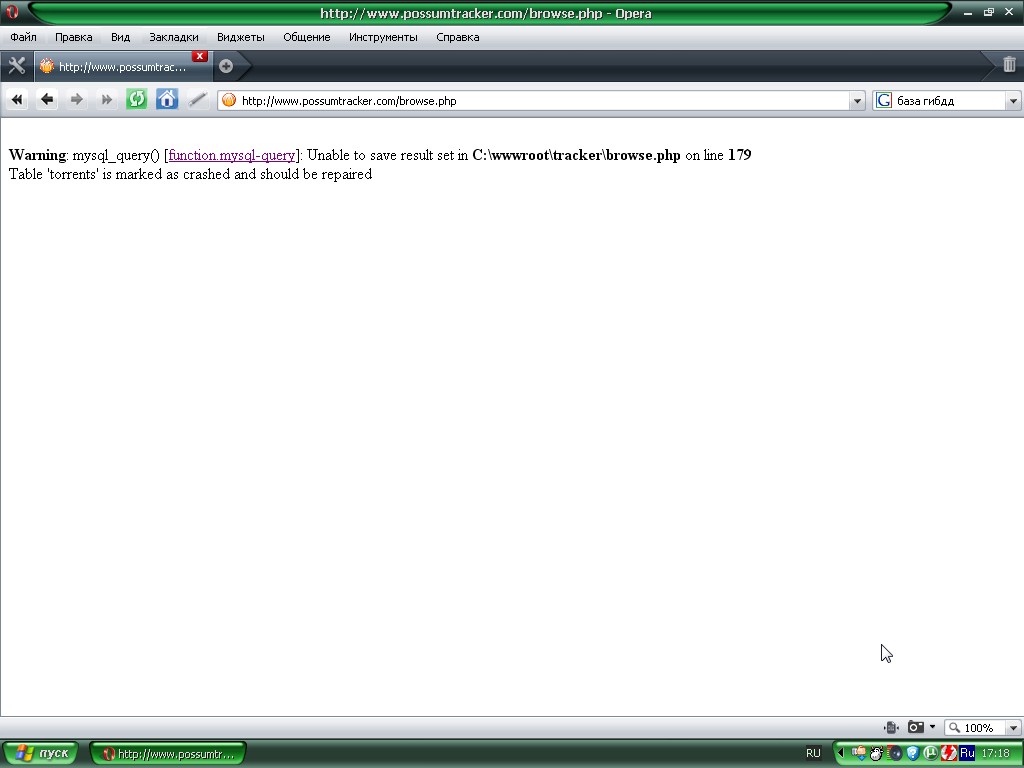Restore down the Opera window

(989, 12)
